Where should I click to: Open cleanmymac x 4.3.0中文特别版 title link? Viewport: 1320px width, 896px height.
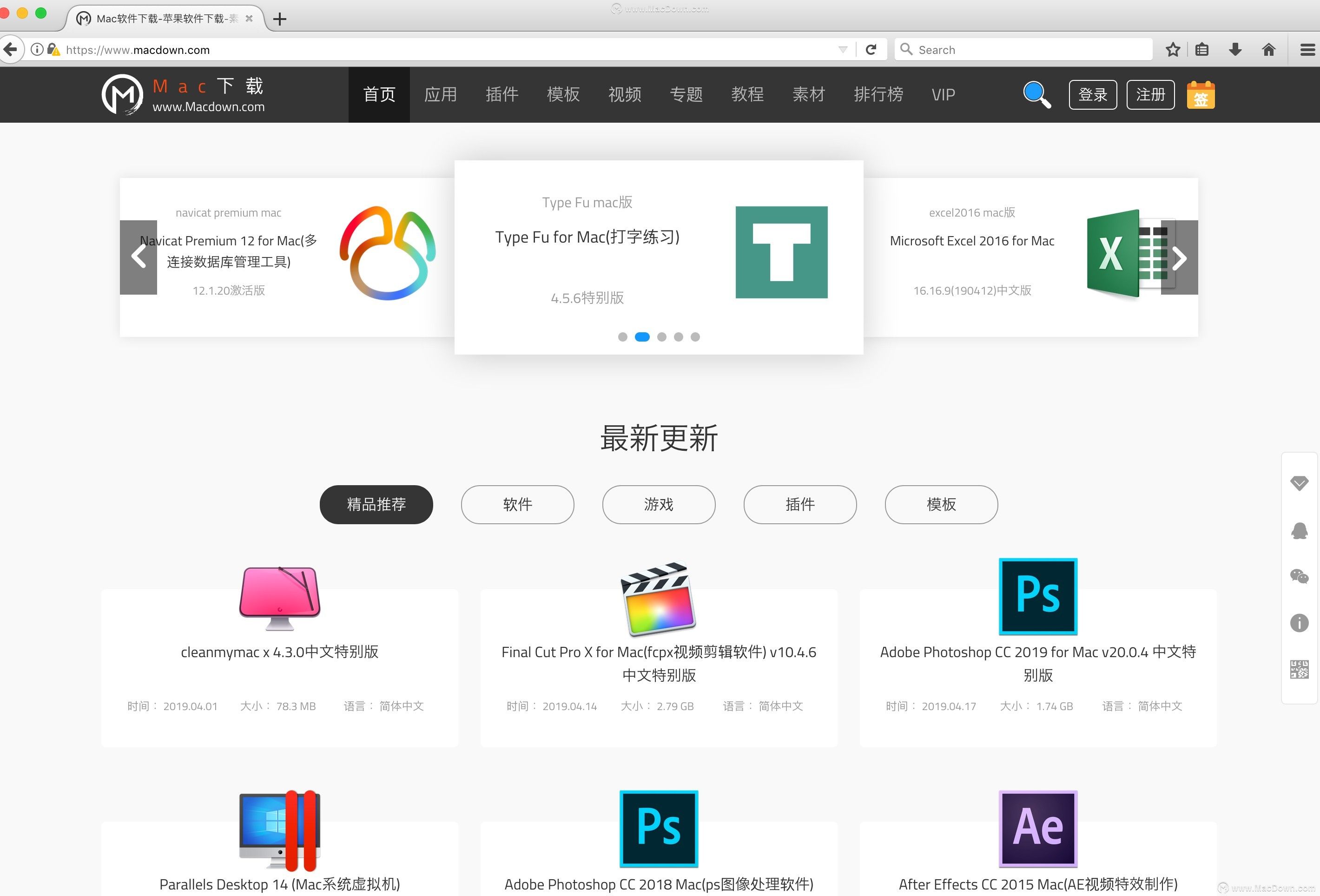pos(279,652)
